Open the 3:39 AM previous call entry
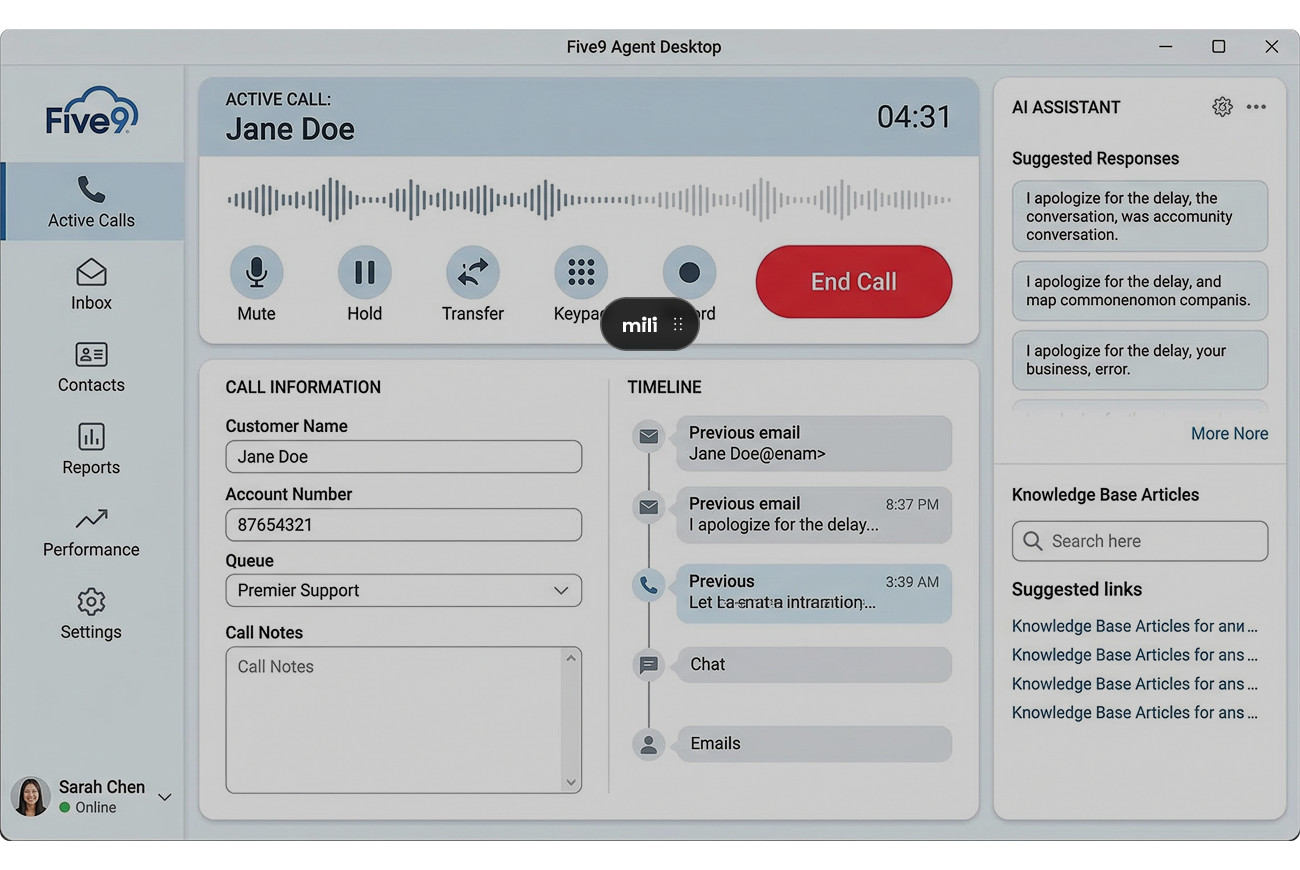 (814, 592)
